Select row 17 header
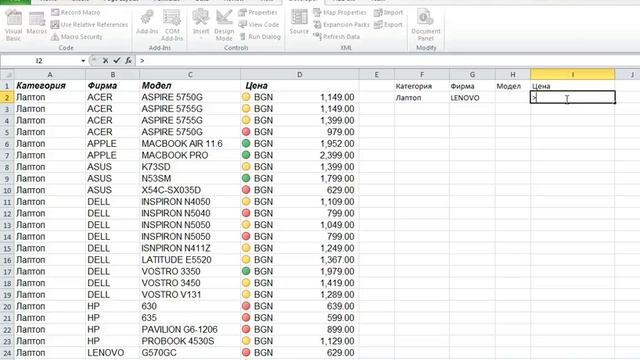This screenshot has width=640, height=360. [7, 272]
